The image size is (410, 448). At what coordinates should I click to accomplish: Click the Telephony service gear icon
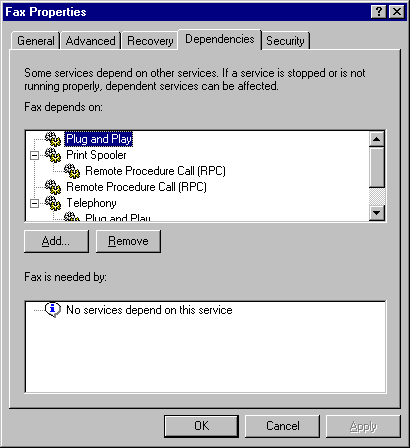click(x=53, y=203)
